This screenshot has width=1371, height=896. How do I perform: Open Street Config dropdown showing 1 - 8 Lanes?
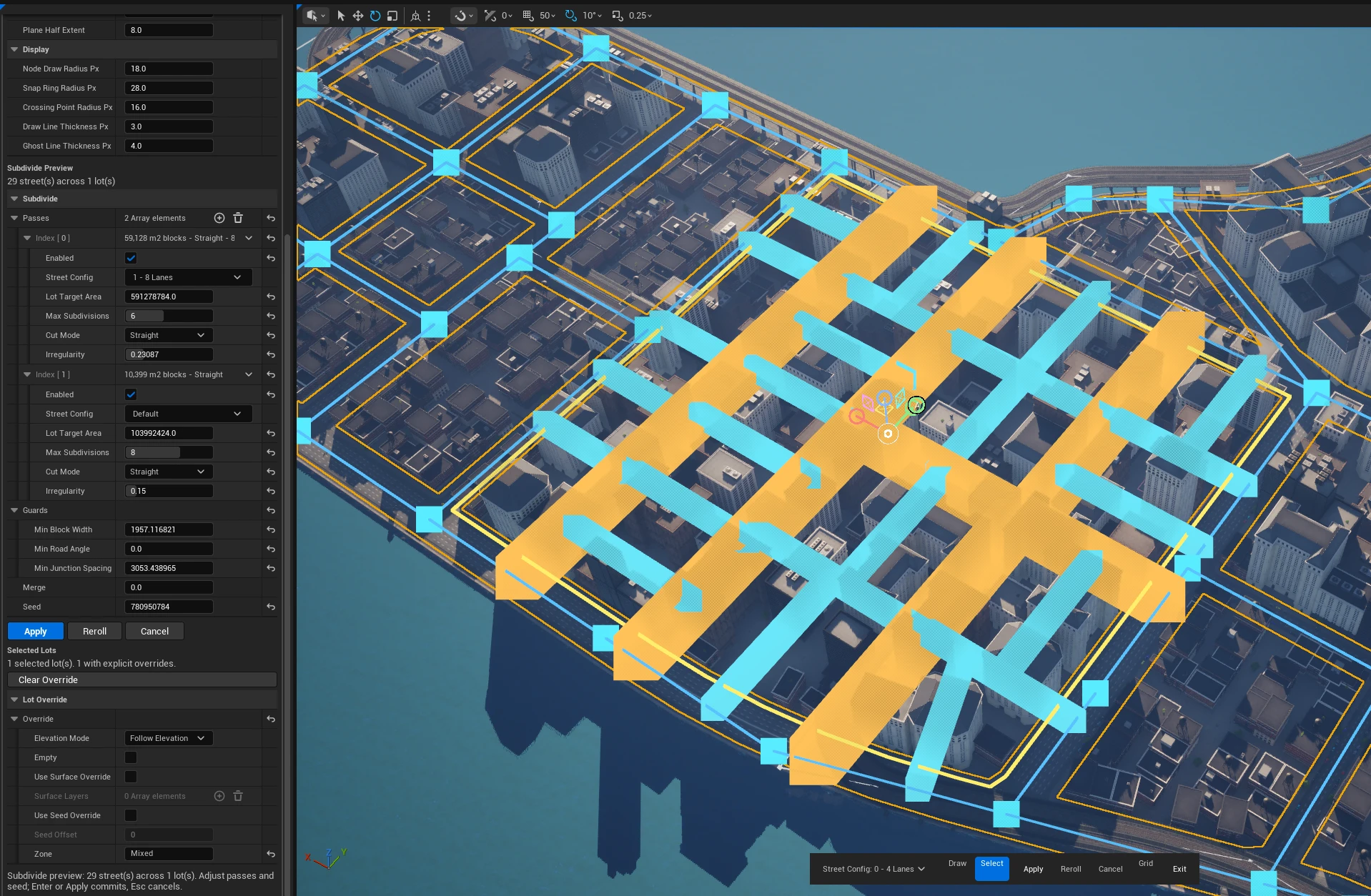pos(188,277)
